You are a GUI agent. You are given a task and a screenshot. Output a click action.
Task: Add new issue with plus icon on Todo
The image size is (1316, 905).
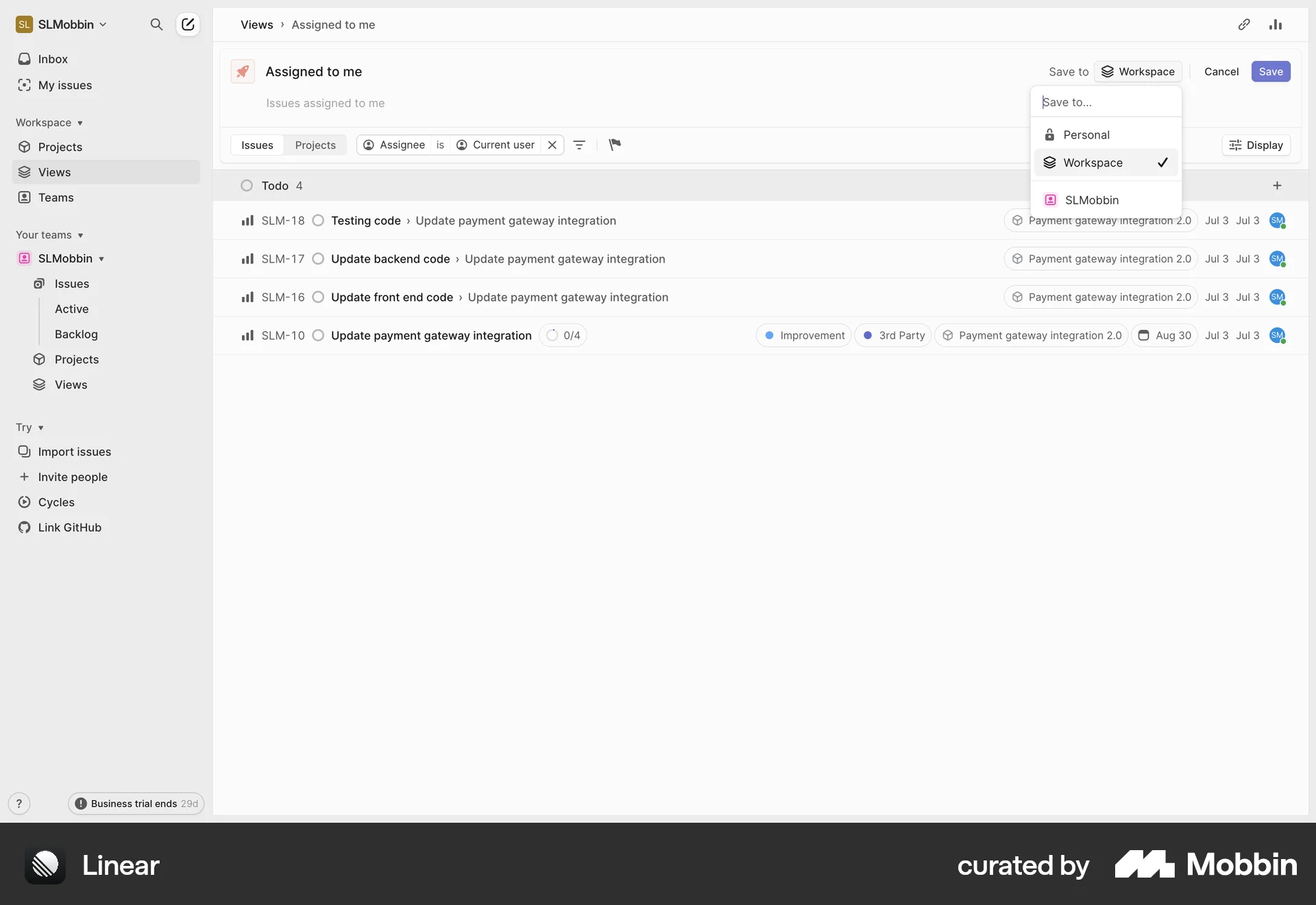(x=1278, y=185)
